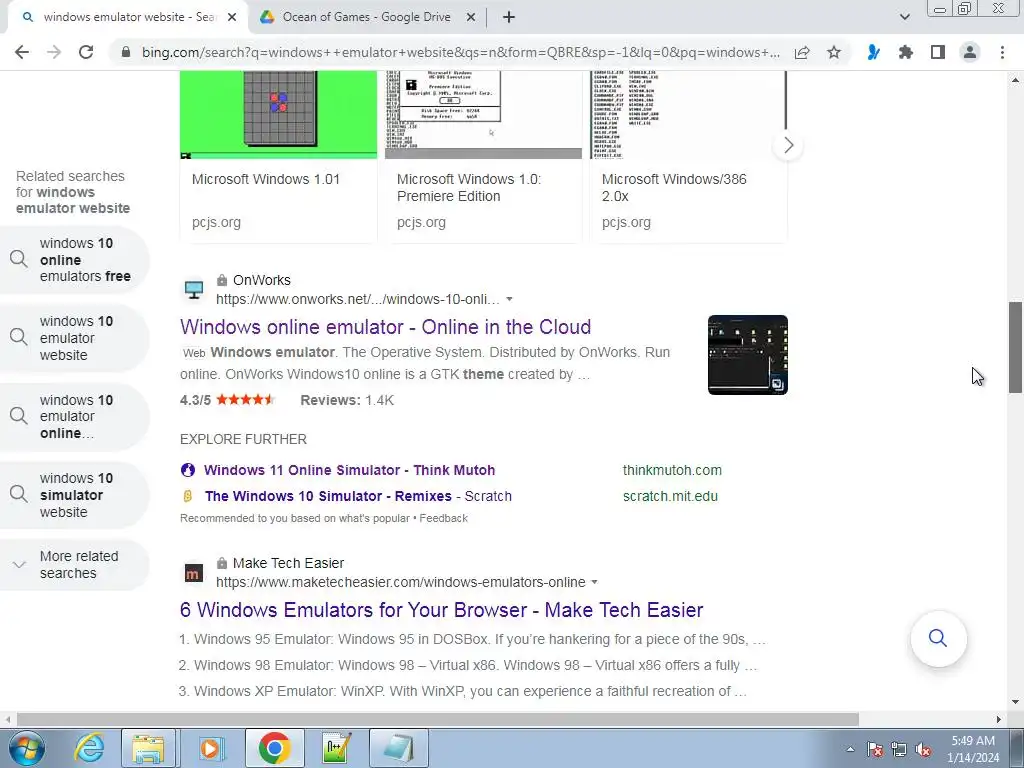1024x768 pixels.
Task: Open the Microsoft Windows 1.01 card thumbnail
Action: (x=278, y=115)
